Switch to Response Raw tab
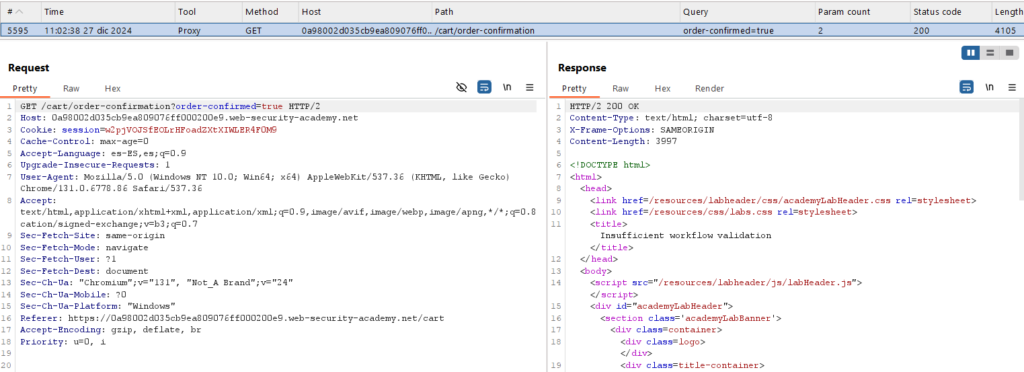The width and height of the screenshot is (1024, 372). (x=620, y=89)
